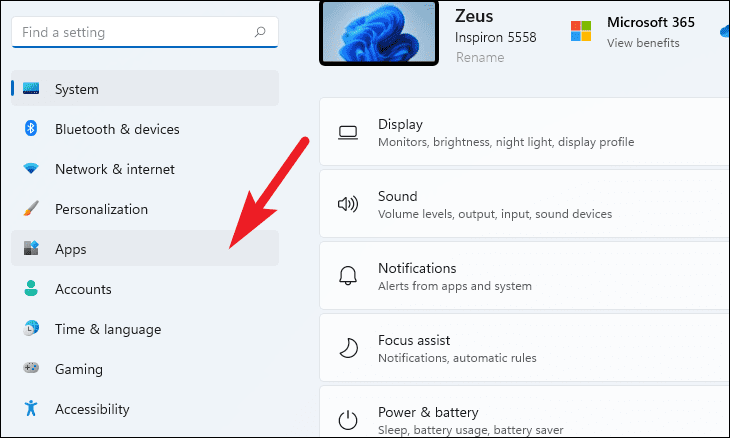Click the Personalization paintbrush icon
The height and width of the screenshot is (438, 730).
point(31,209)
